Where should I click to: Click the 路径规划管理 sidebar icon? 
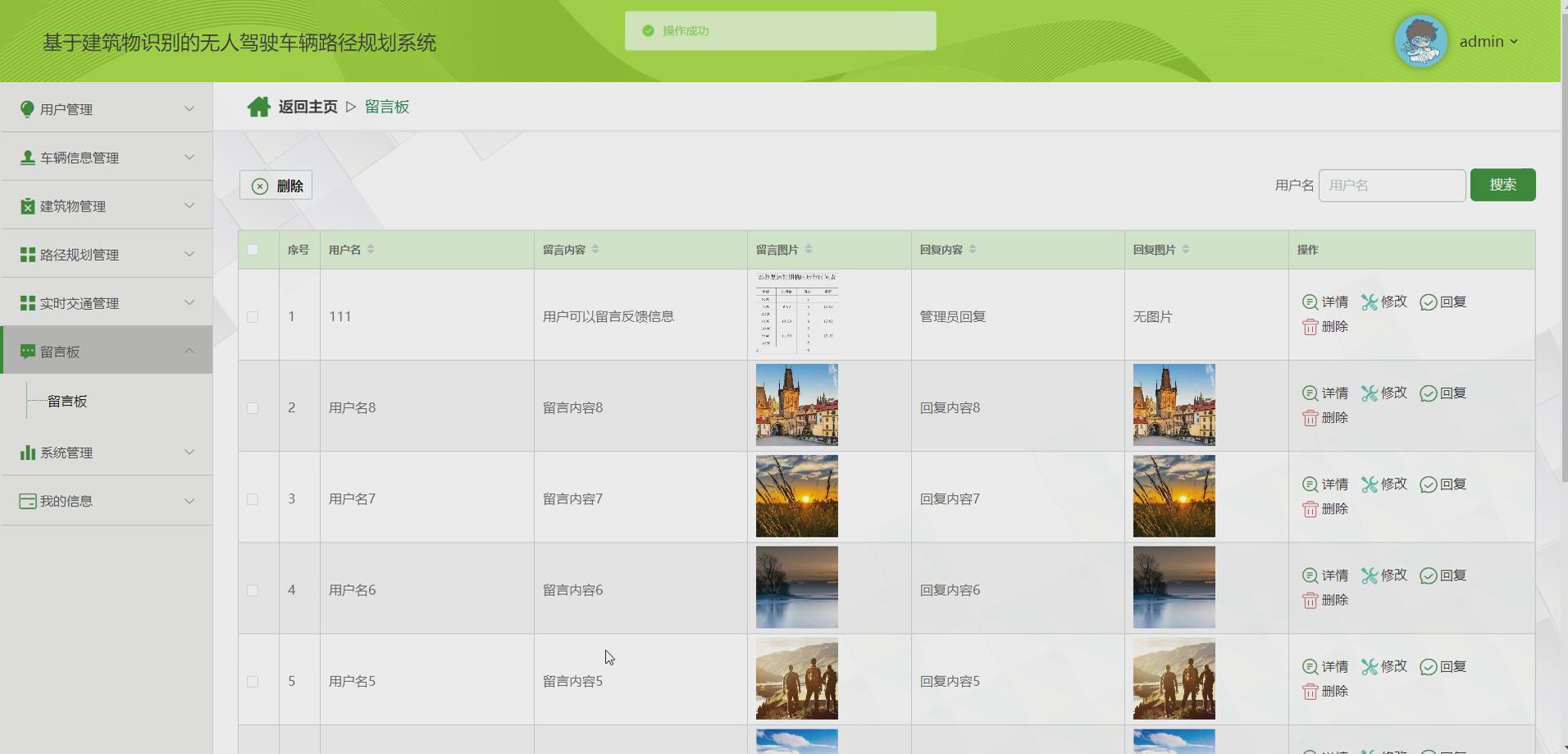point(27,255)
